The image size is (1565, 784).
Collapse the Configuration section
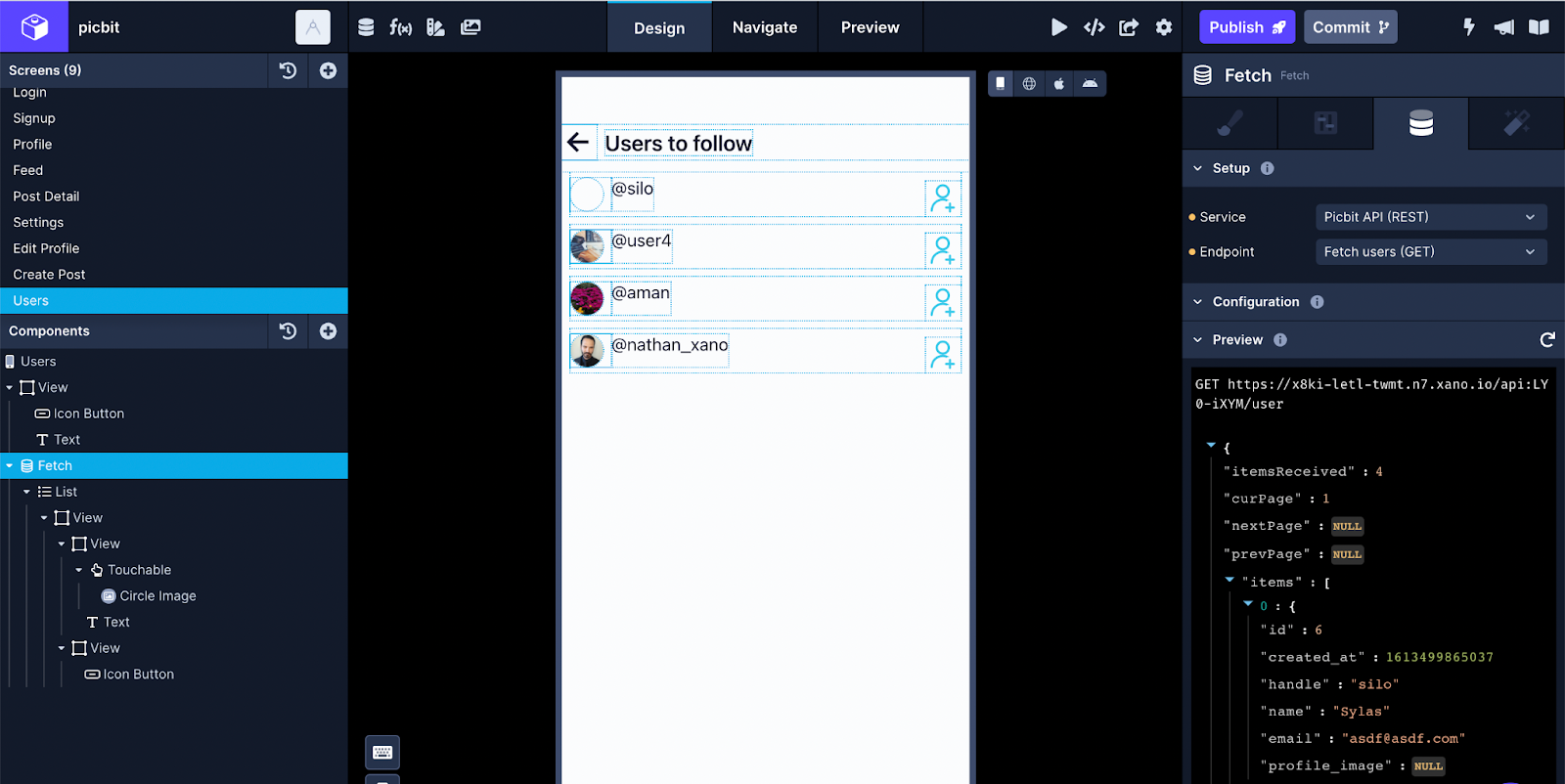pos(1198,302)
